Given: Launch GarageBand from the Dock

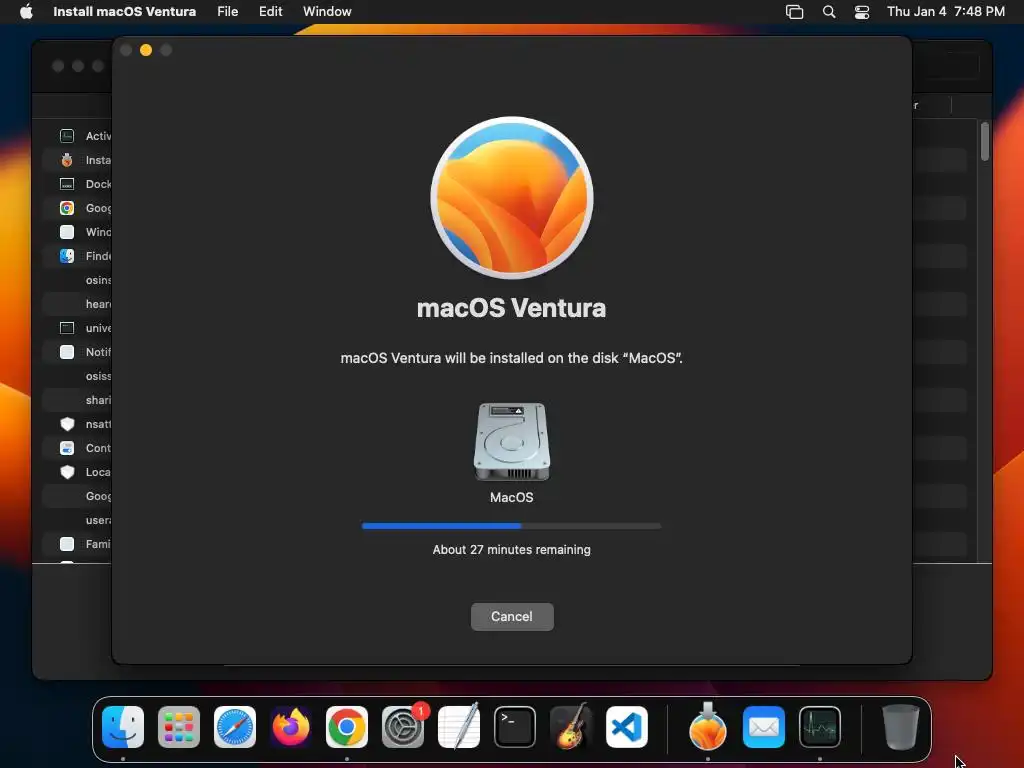Looking at the screenshot, I should pyautogui.click(x=571, y=727).
